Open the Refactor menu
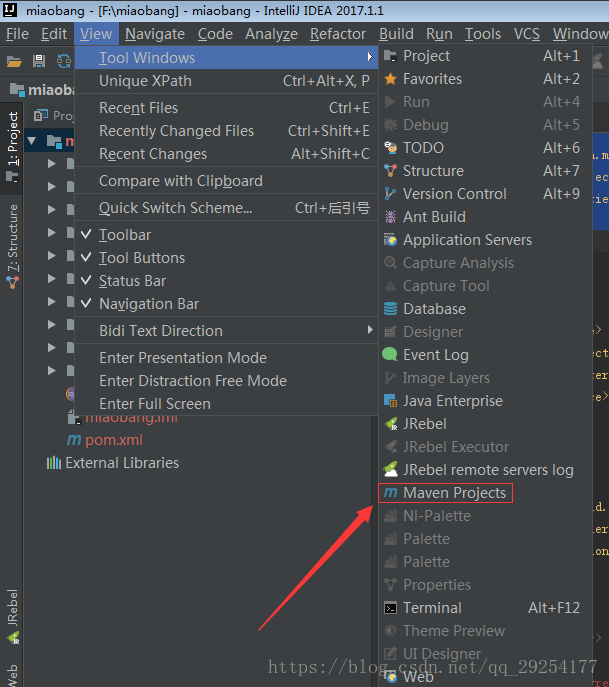 pos(338,34)
